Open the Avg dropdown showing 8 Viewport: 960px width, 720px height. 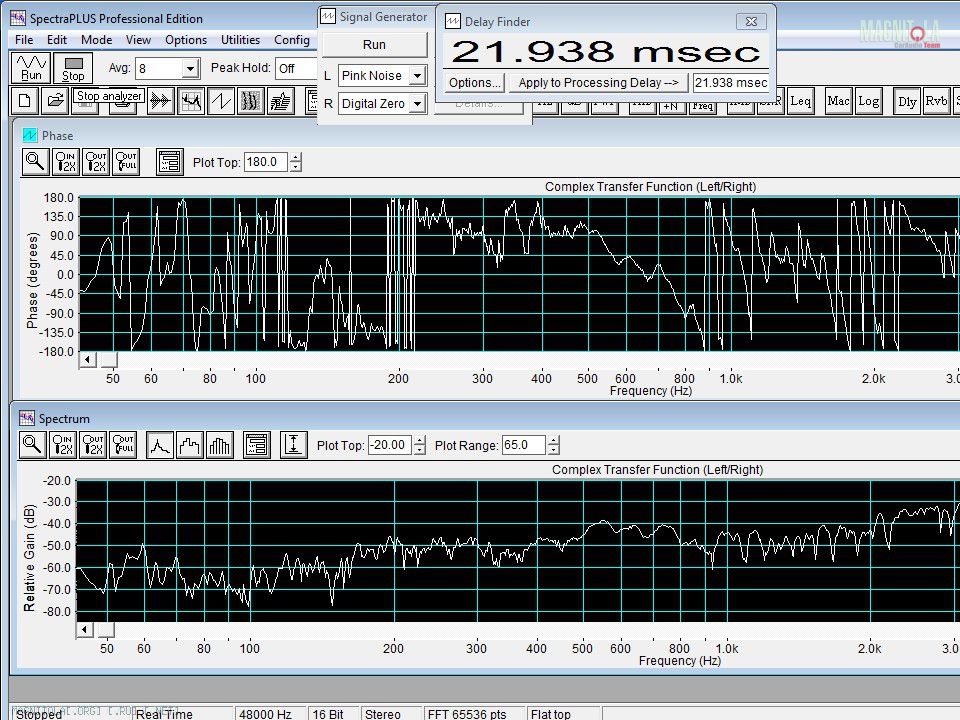coord(190,68)
